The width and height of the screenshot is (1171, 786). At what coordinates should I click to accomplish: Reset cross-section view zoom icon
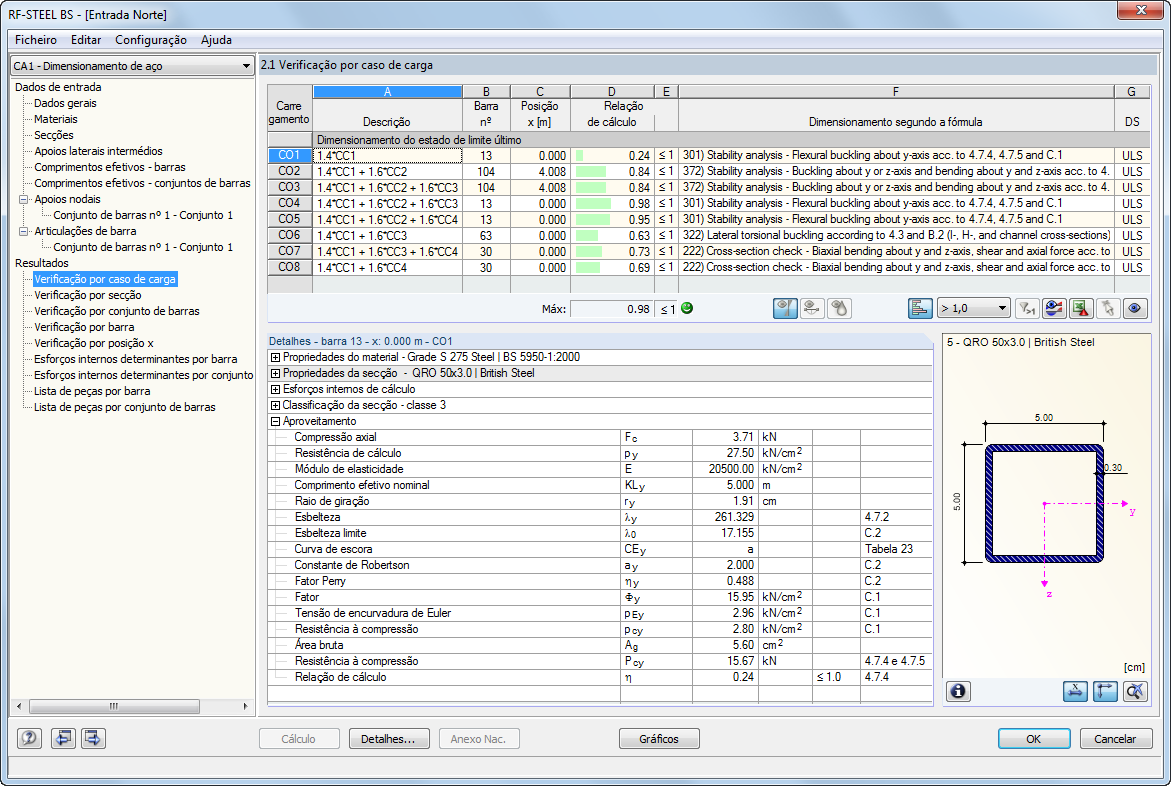(1135, 691)
